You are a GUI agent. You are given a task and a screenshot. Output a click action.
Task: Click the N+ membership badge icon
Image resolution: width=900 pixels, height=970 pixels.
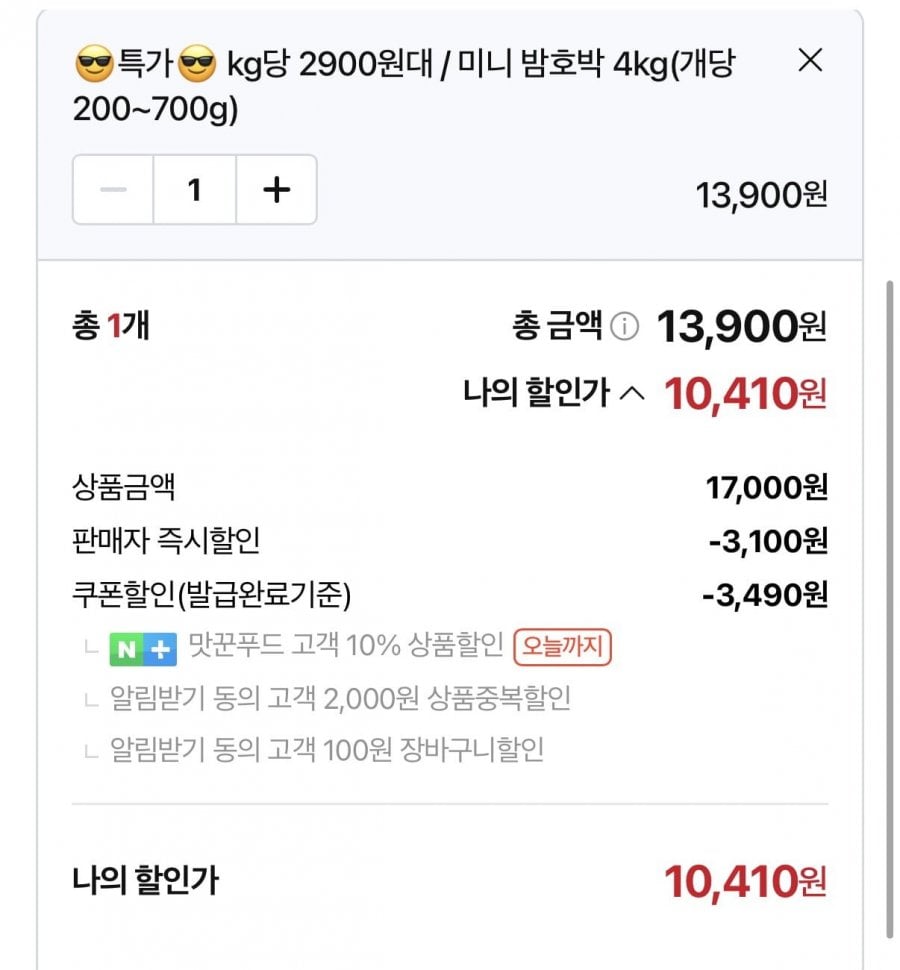pyautogui.click(x=143, y=649)
